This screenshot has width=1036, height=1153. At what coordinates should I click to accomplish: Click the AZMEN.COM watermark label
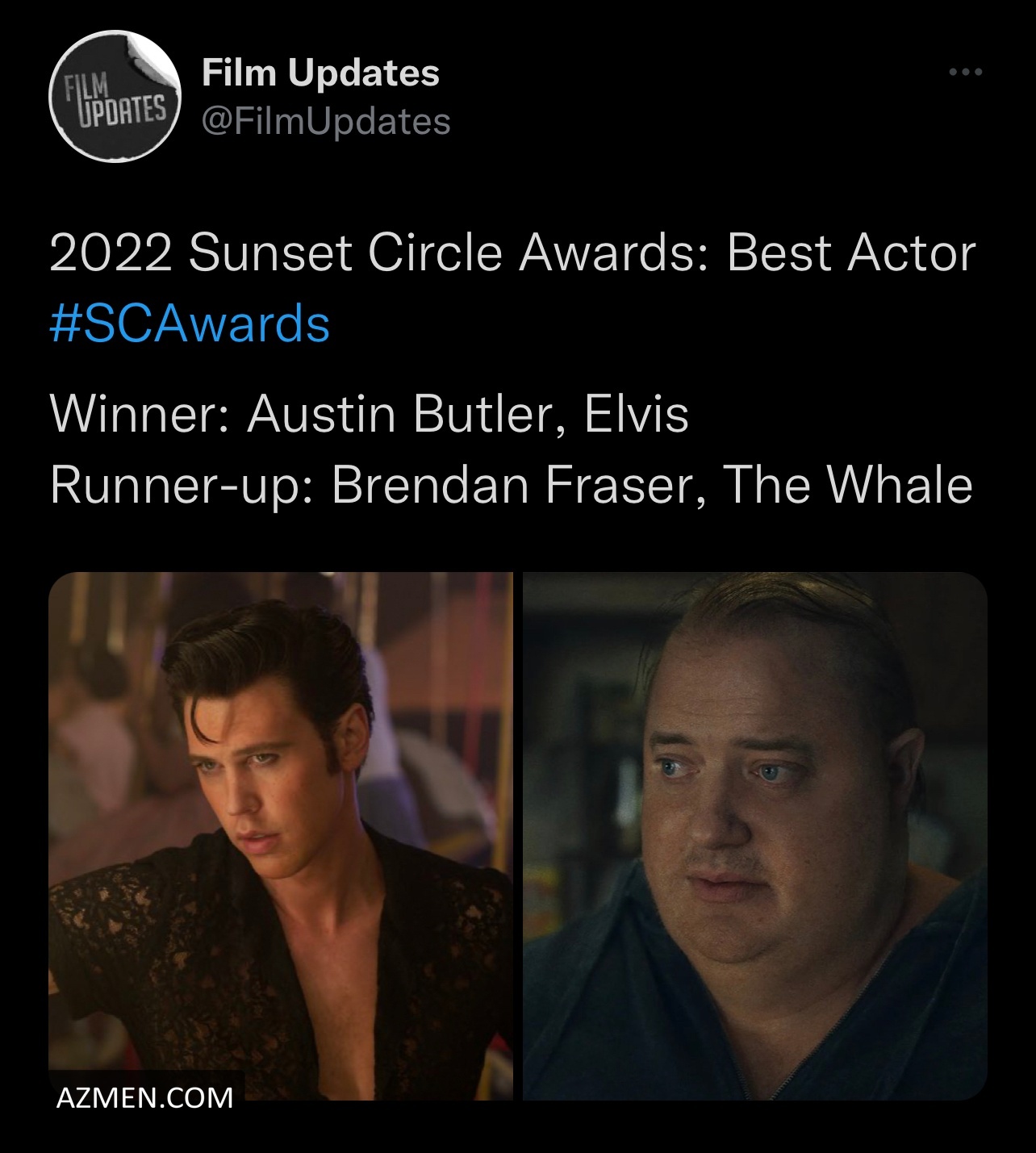point(145,1097)
